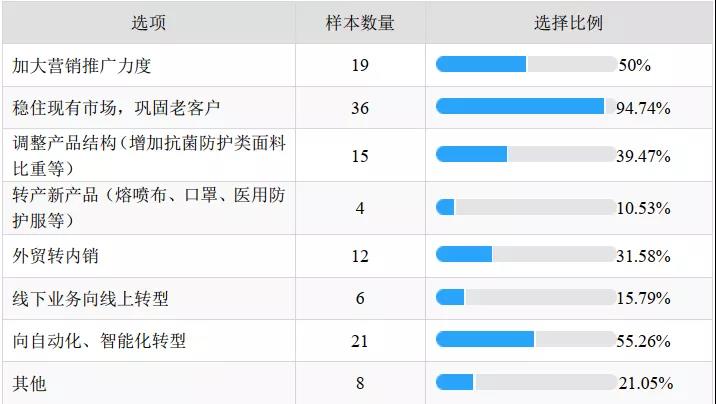
Task: Click the 10.53% progress bar
Action: [526, 207]
